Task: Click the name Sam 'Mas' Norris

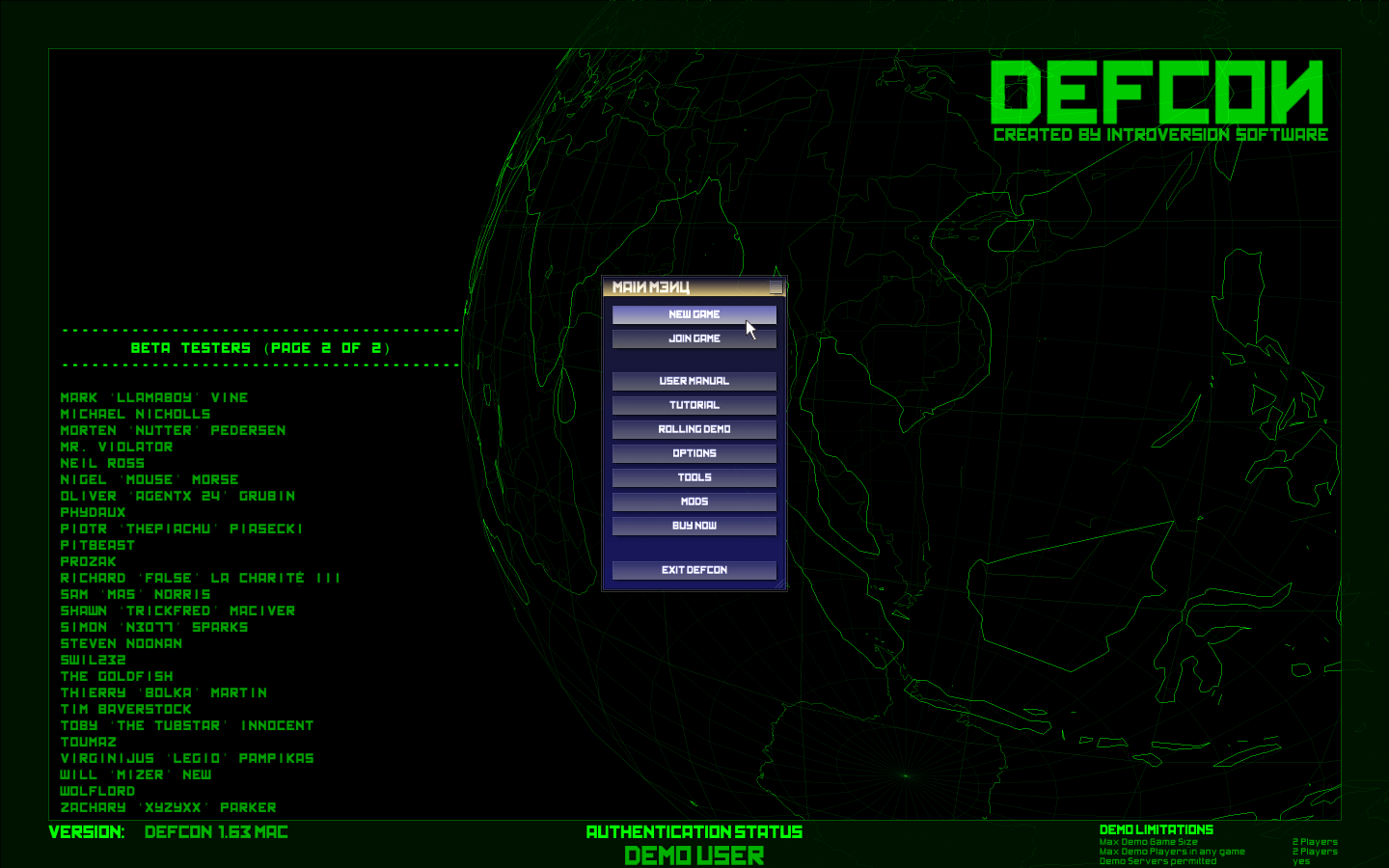Action: [135, 594]
